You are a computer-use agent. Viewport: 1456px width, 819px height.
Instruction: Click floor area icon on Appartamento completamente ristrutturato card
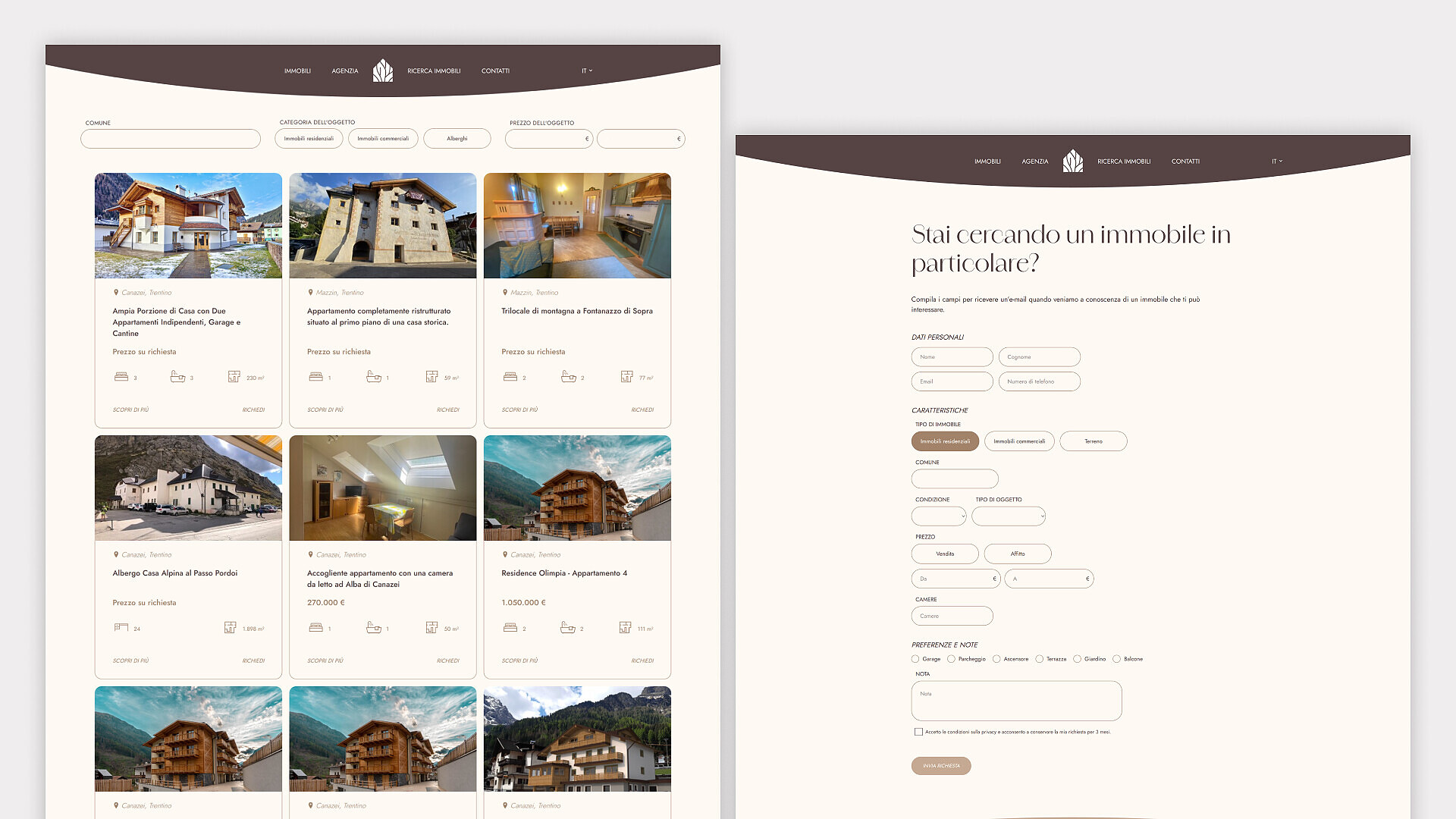point(432,376)
